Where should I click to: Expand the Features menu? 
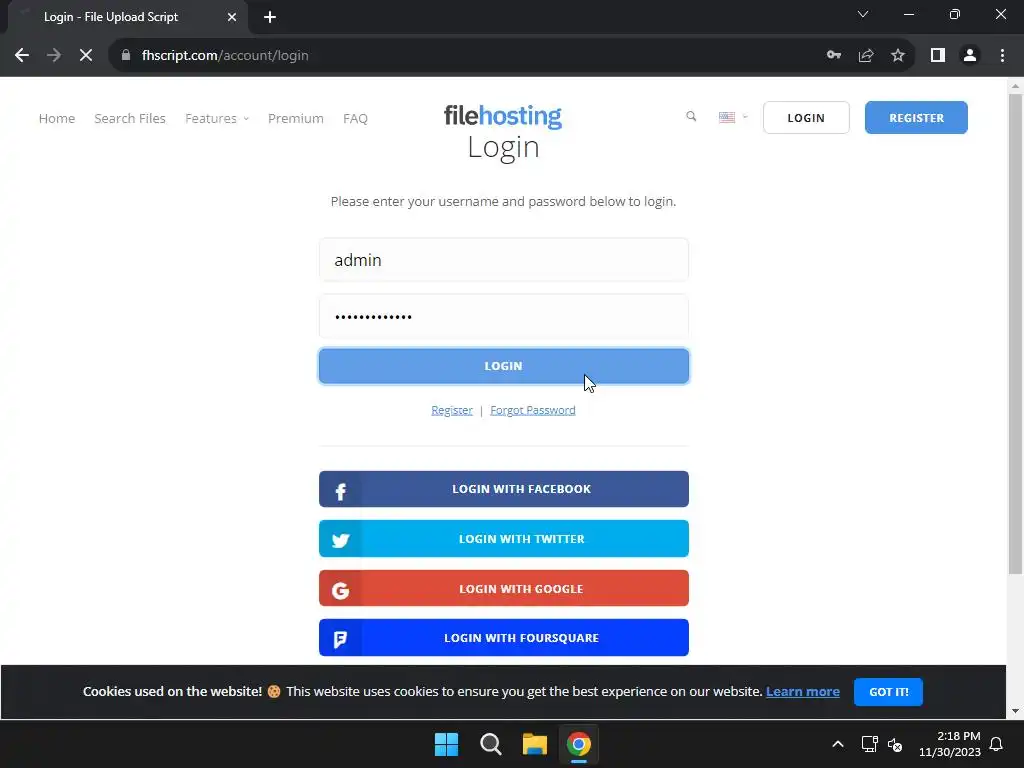(x=217, y=118)
